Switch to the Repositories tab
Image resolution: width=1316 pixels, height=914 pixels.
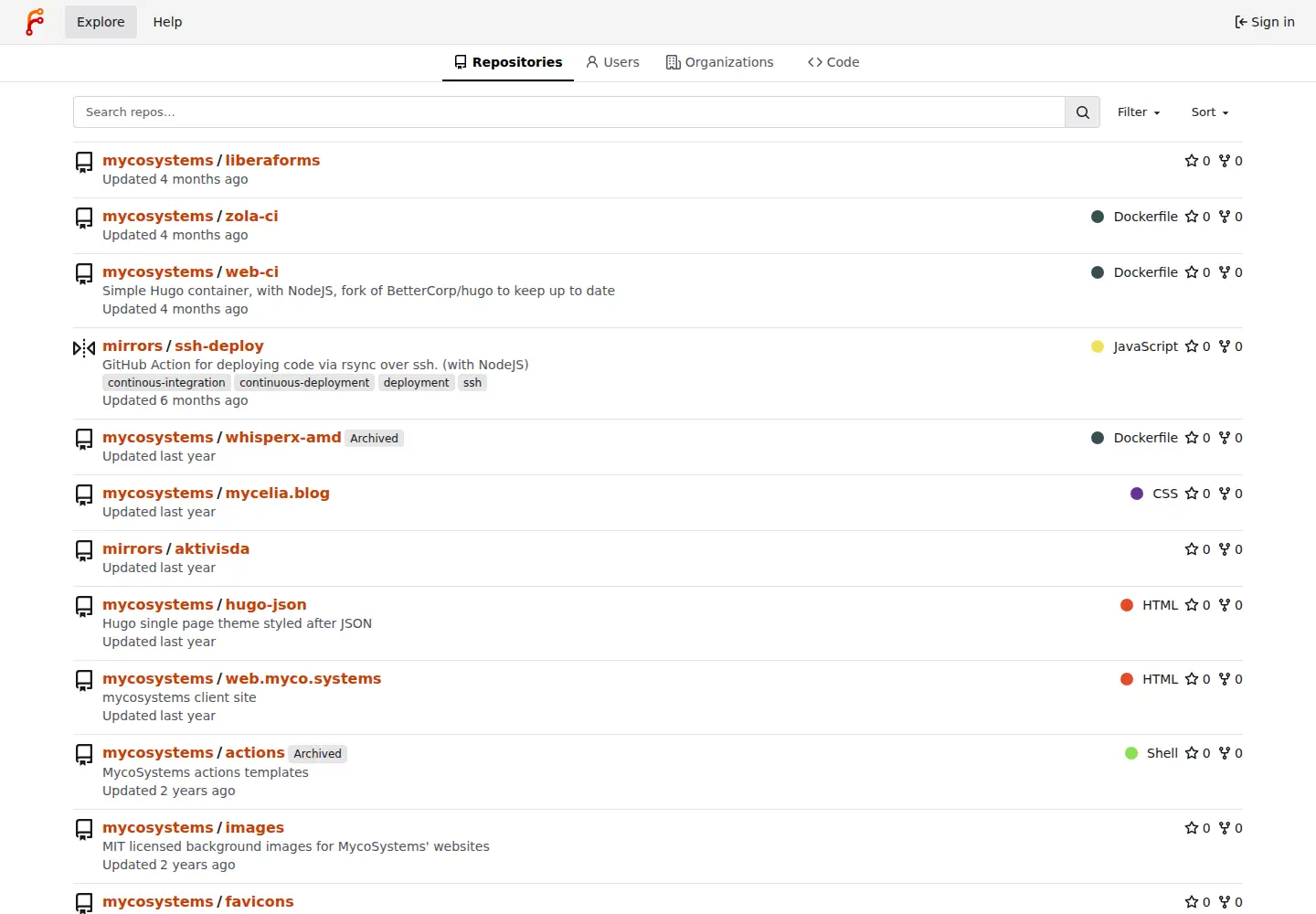tap(508, 62)
